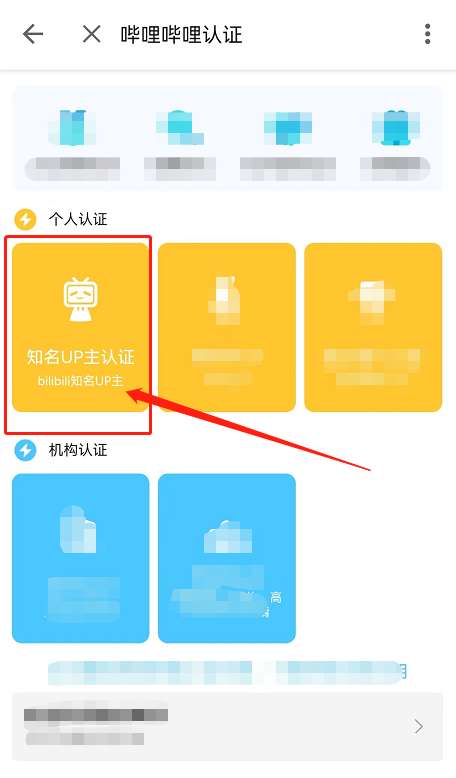Select the 知名UP主认证 card title
456x778 pixels.
80,357
